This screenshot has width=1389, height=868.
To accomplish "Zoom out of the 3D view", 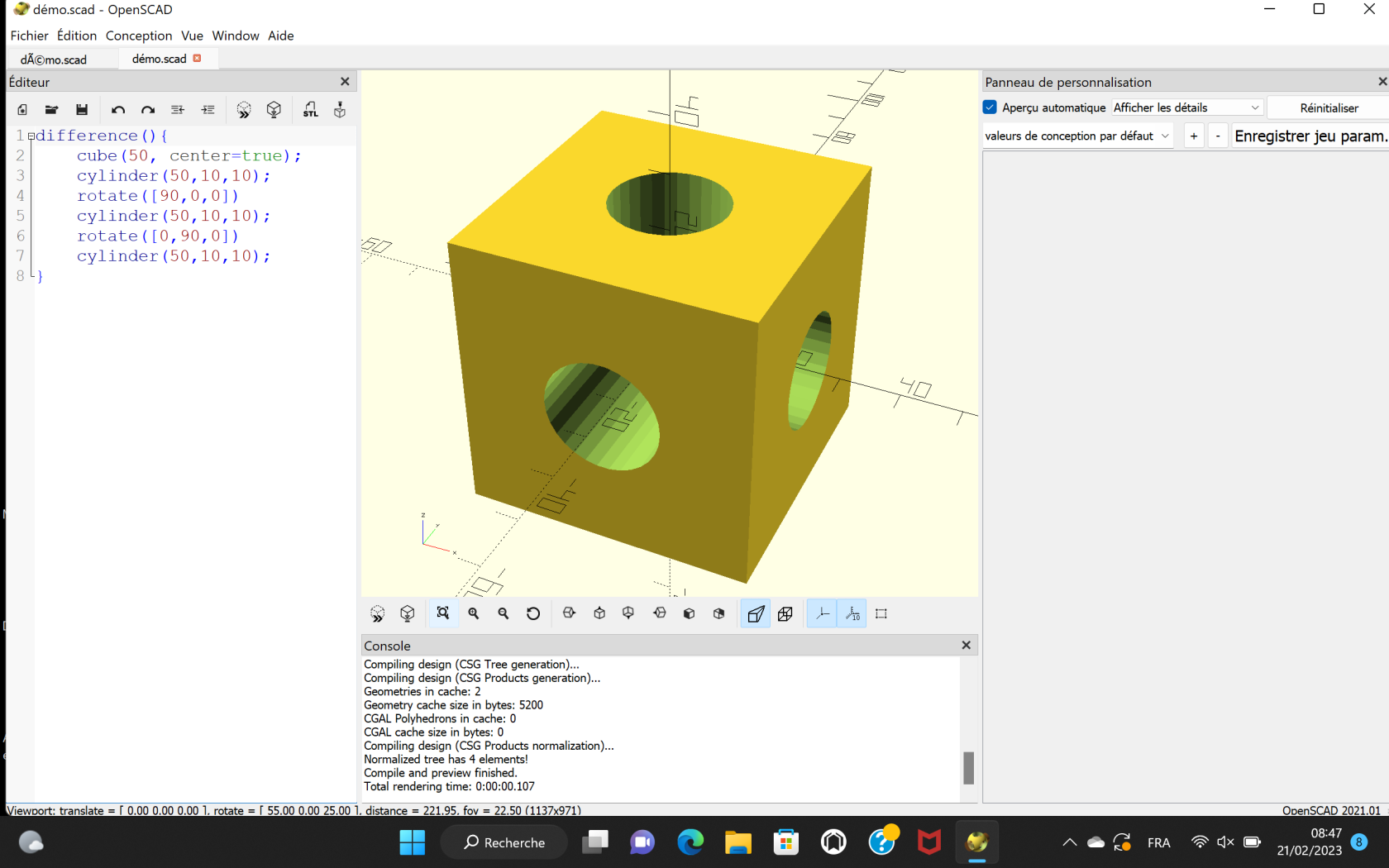I will (x=504, y=613).
